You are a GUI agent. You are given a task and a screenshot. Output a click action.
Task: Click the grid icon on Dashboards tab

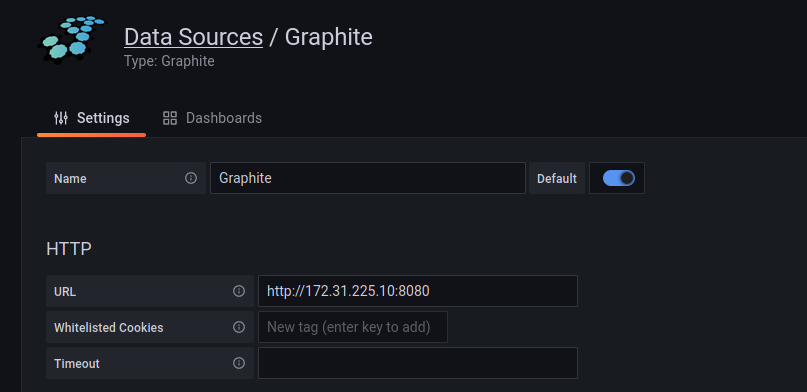[x=170, y=118]
